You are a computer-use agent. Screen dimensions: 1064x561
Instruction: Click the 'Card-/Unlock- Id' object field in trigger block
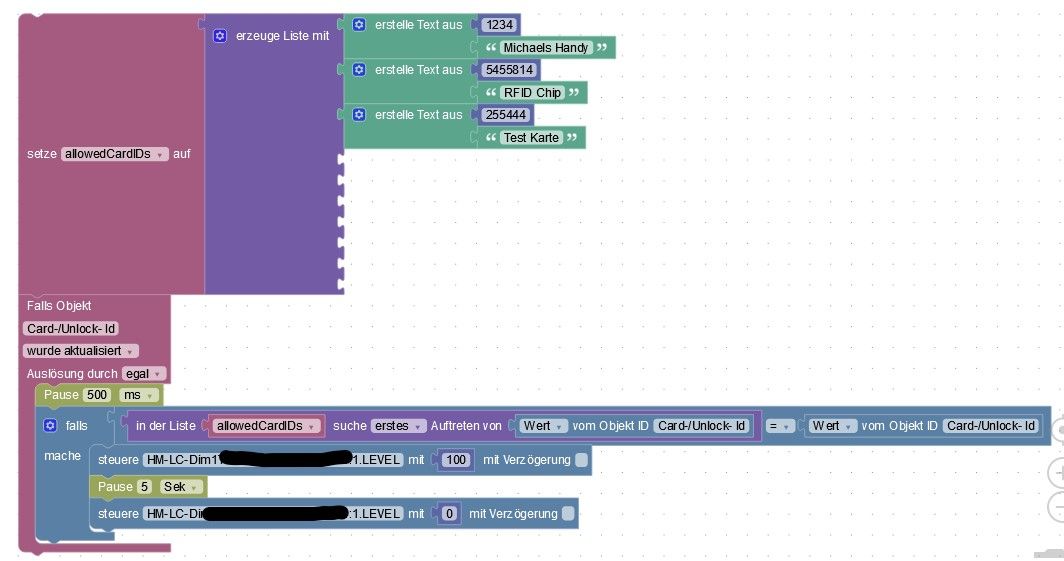click(x=71, y=328)
